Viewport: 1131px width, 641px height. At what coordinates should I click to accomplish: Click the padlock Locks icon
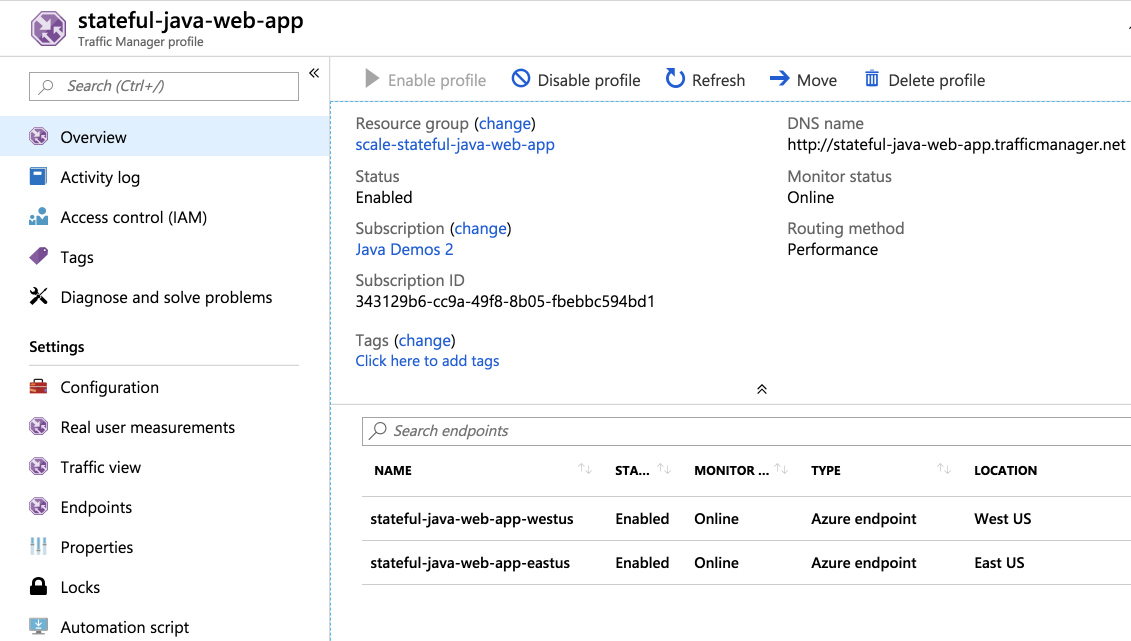click(x=38, y=586)
